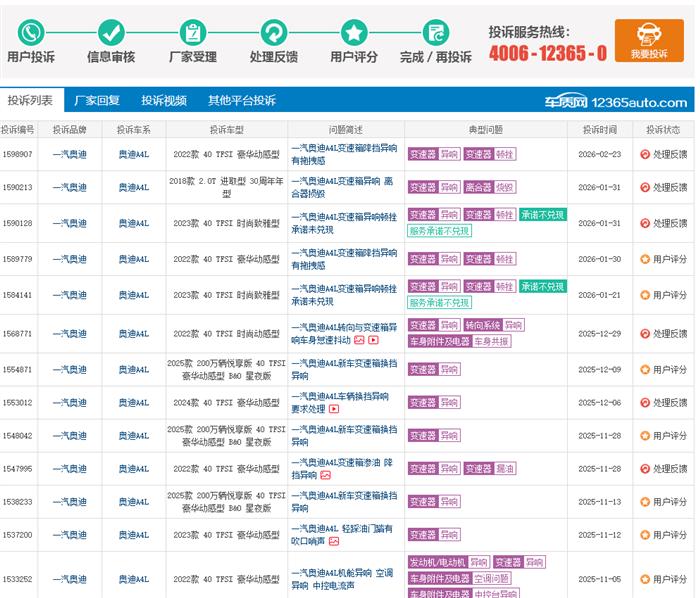This screenshot has height=598, width=700.
Task: Open the 其他平台投诉 tab
Action: (242, 100)
